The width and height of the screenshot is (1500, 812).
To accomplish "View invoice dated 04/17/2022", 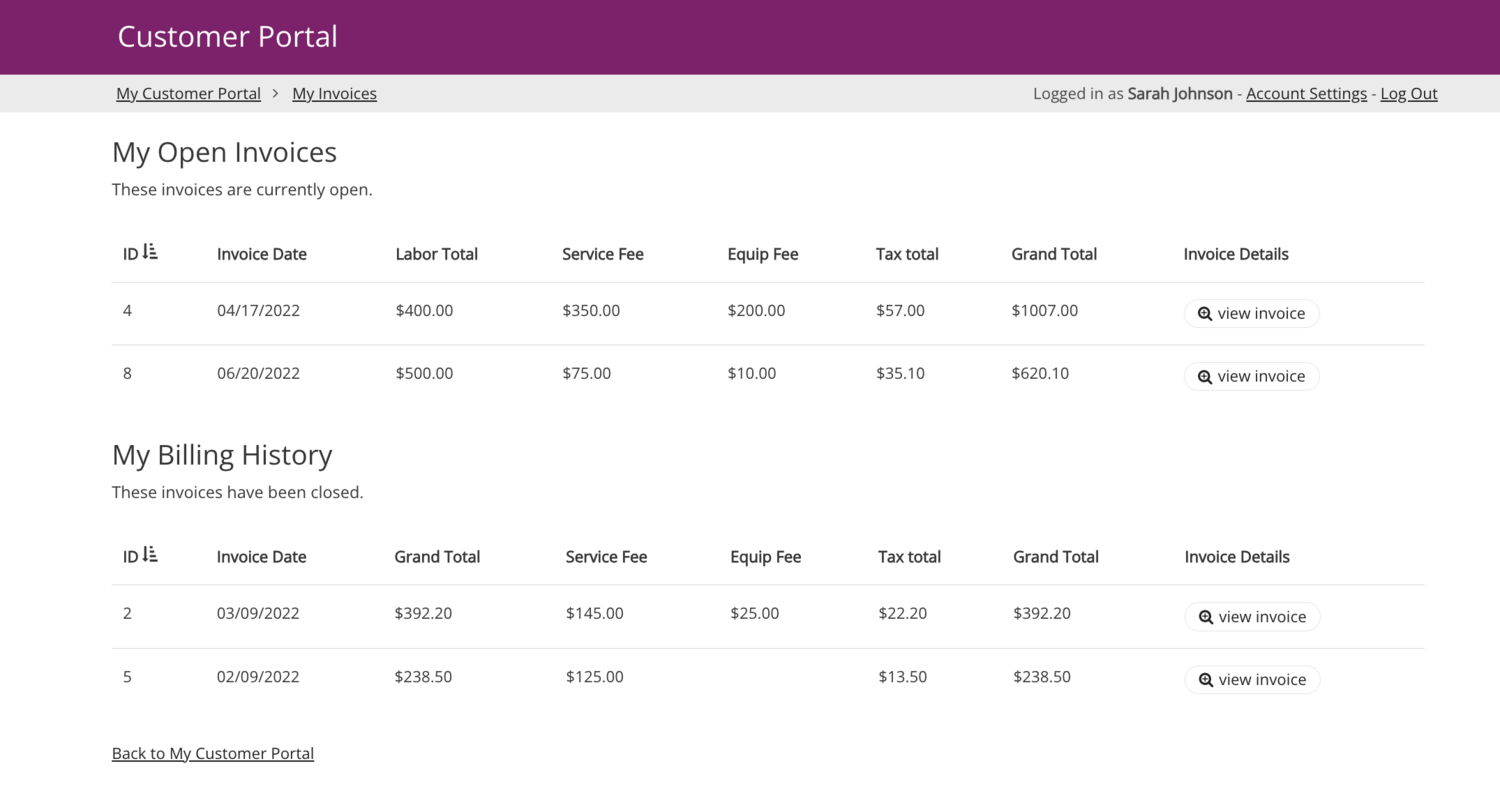I will [1252, 314].
